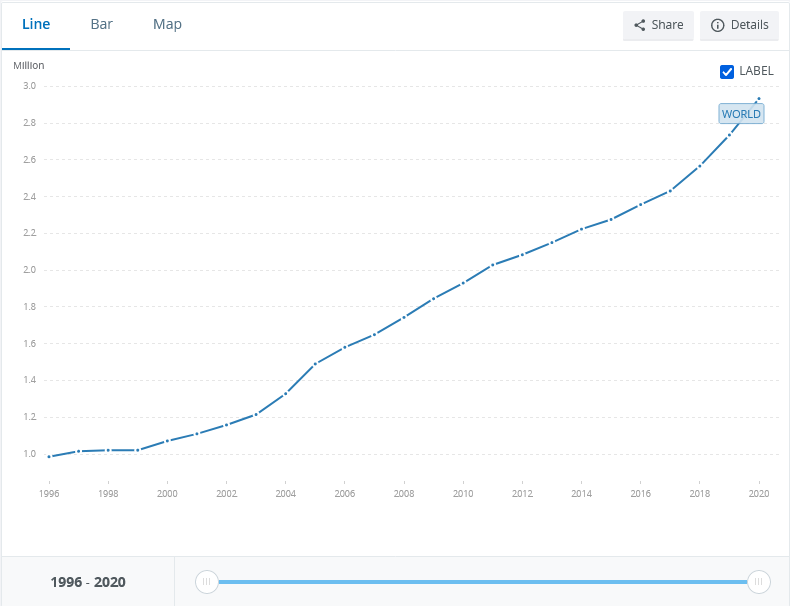
Task: Click the left year-range slider handle
Action: 206,581
